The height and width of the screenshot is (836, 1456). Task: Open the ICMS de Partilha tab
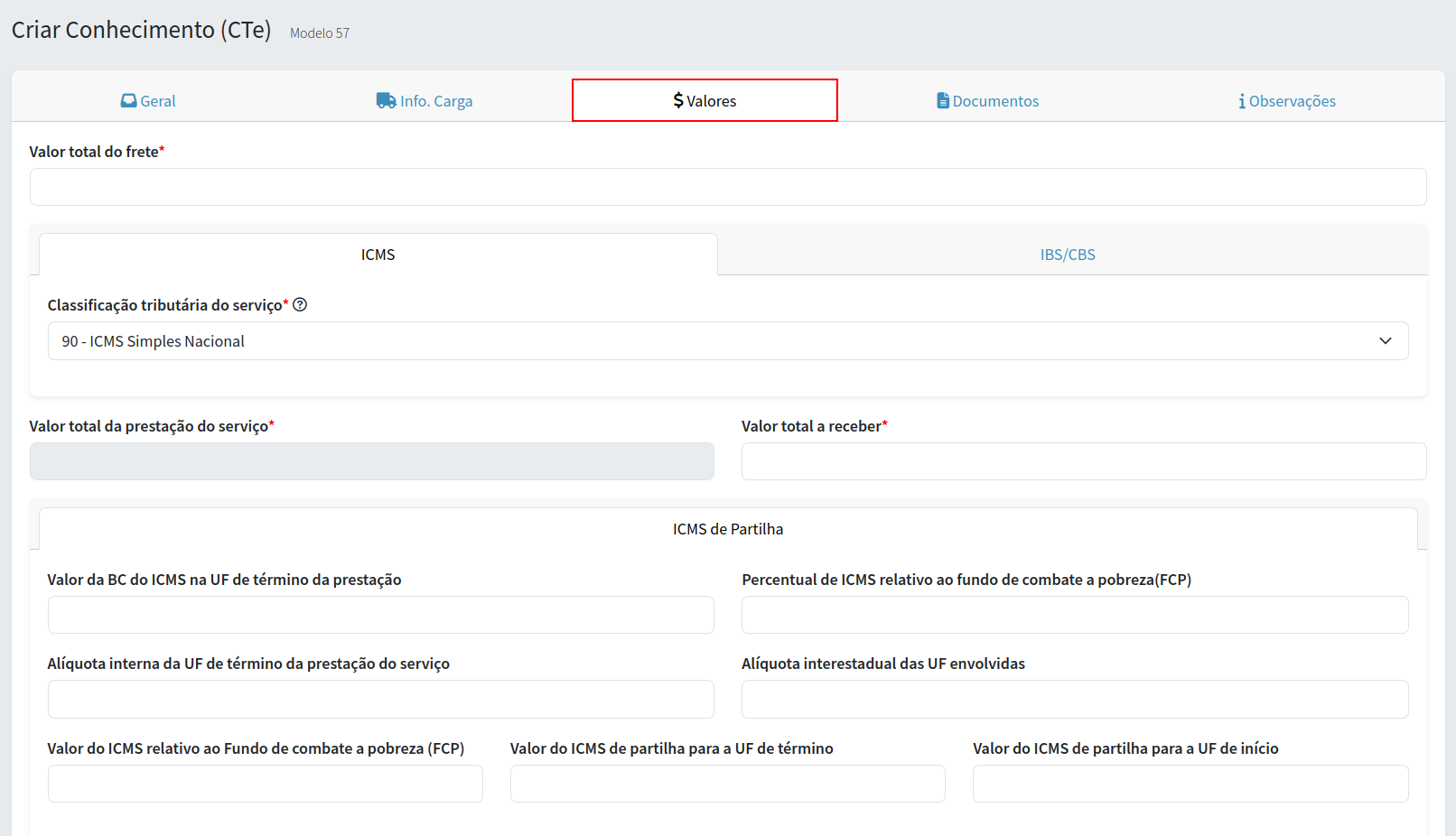728,529
